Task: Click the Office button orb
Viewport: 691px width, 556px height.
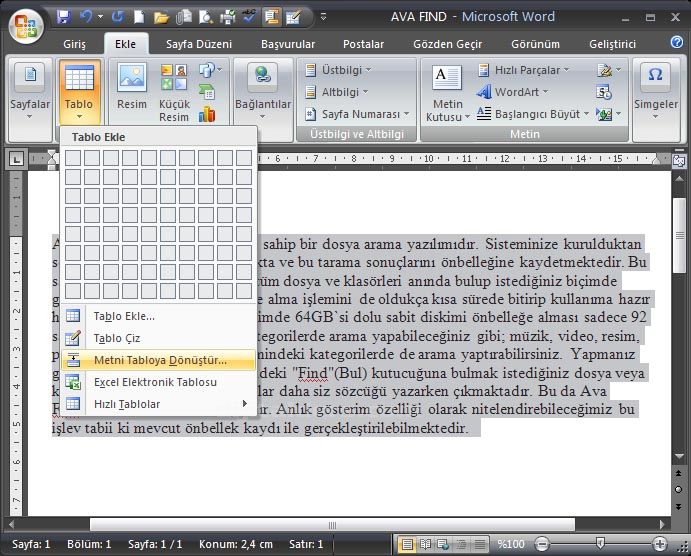Action: (25, 25)
